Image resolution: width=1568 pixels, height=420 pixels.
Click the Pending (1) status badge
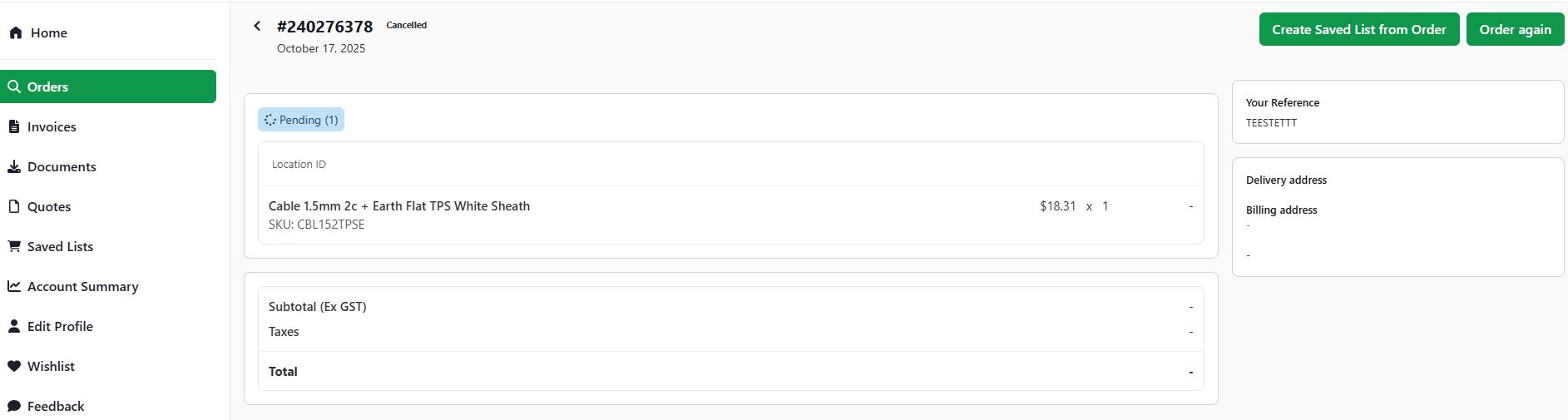tap(301, 120)
